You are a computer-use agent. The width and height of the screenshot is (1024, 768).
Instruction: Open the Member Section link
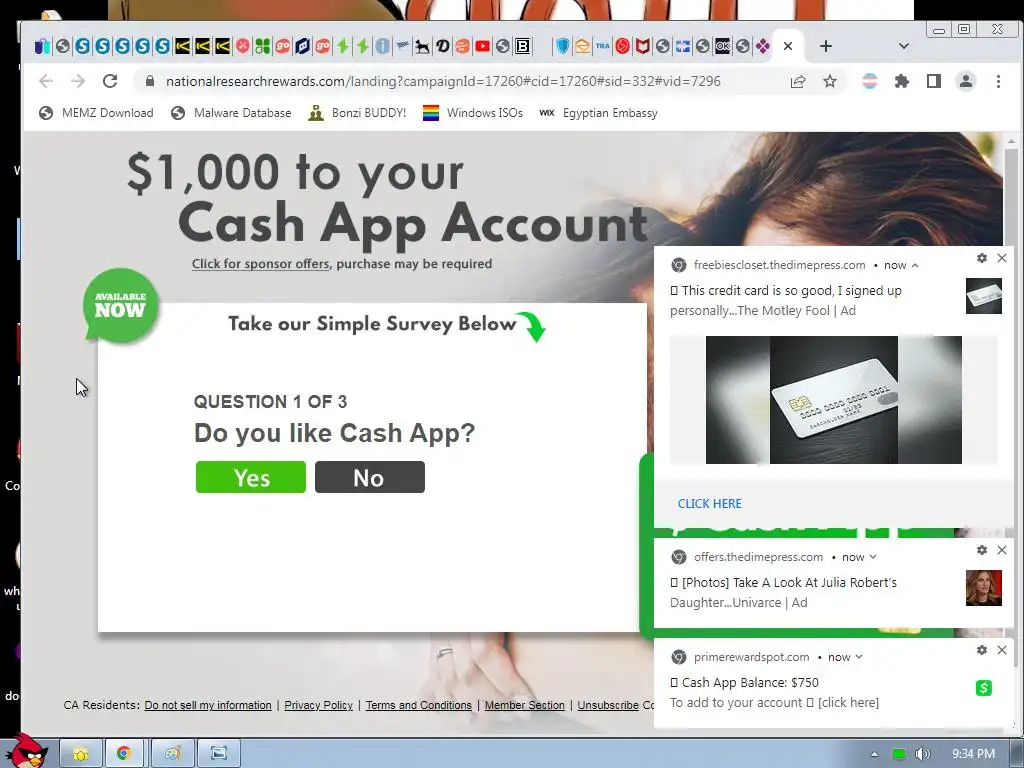[x=524, y=705]
